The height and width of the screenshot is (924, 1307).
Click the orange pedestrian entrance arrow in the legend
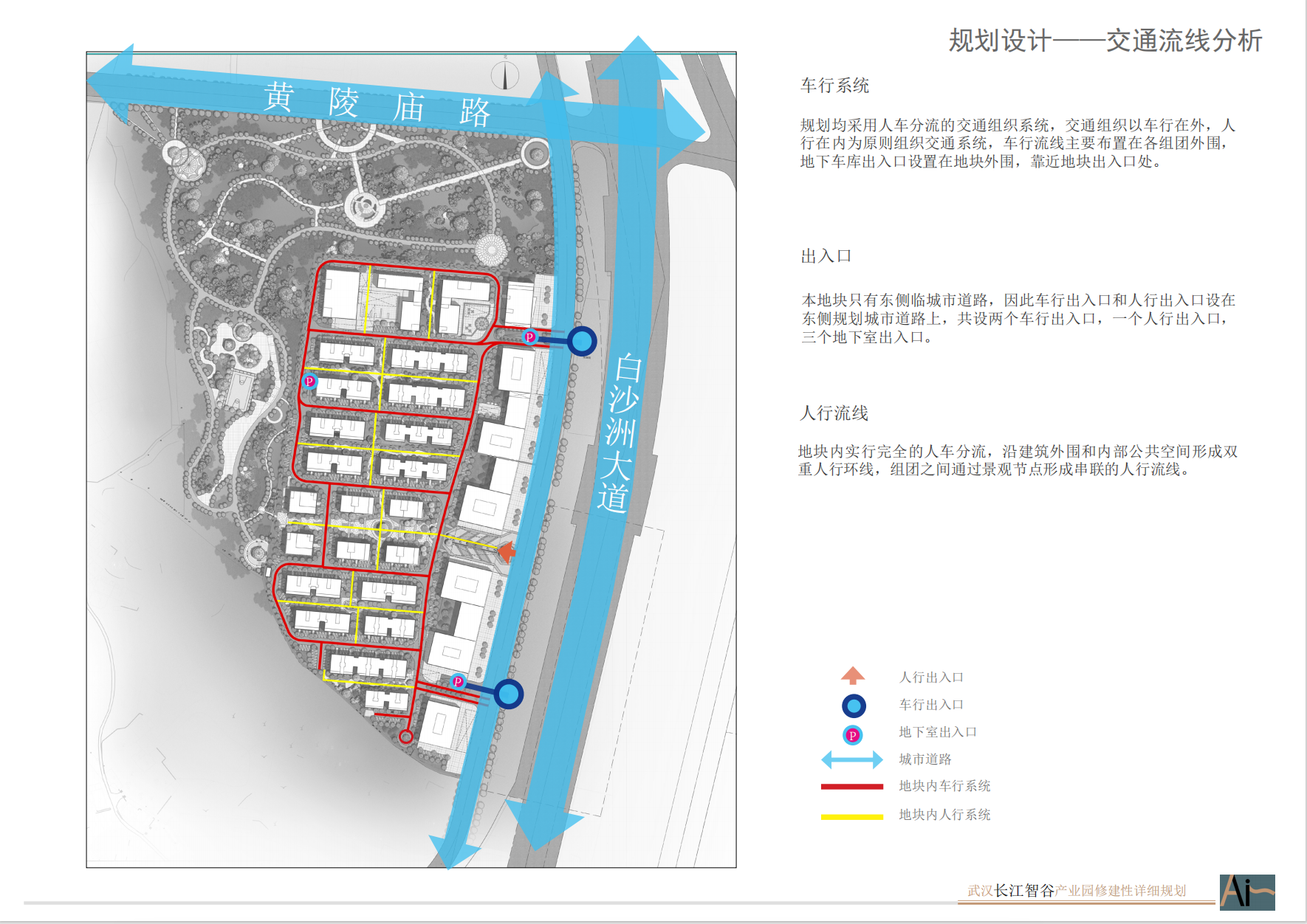[853, 676]
